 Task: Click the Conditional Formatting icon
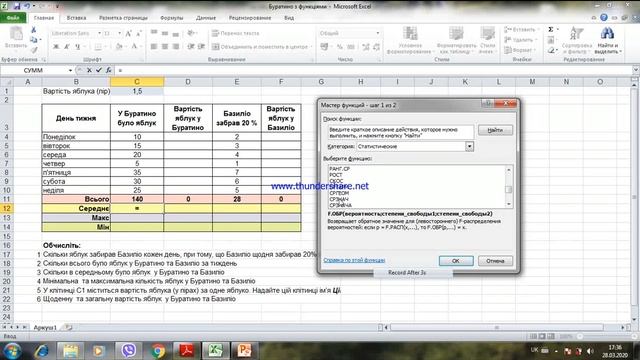coord(410,34)
